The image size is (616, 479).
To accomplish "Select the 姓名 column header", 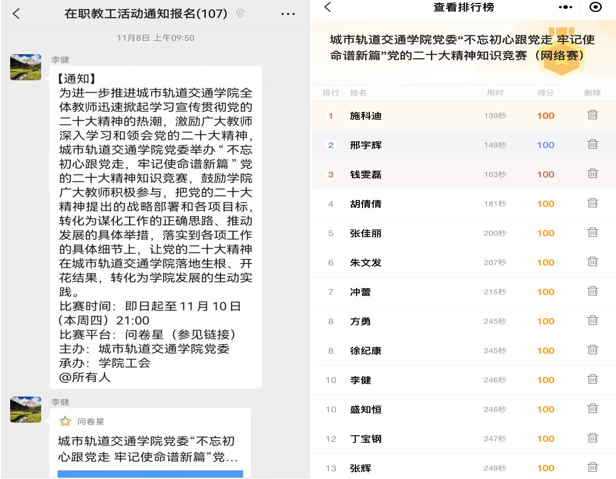I will 359,92.
